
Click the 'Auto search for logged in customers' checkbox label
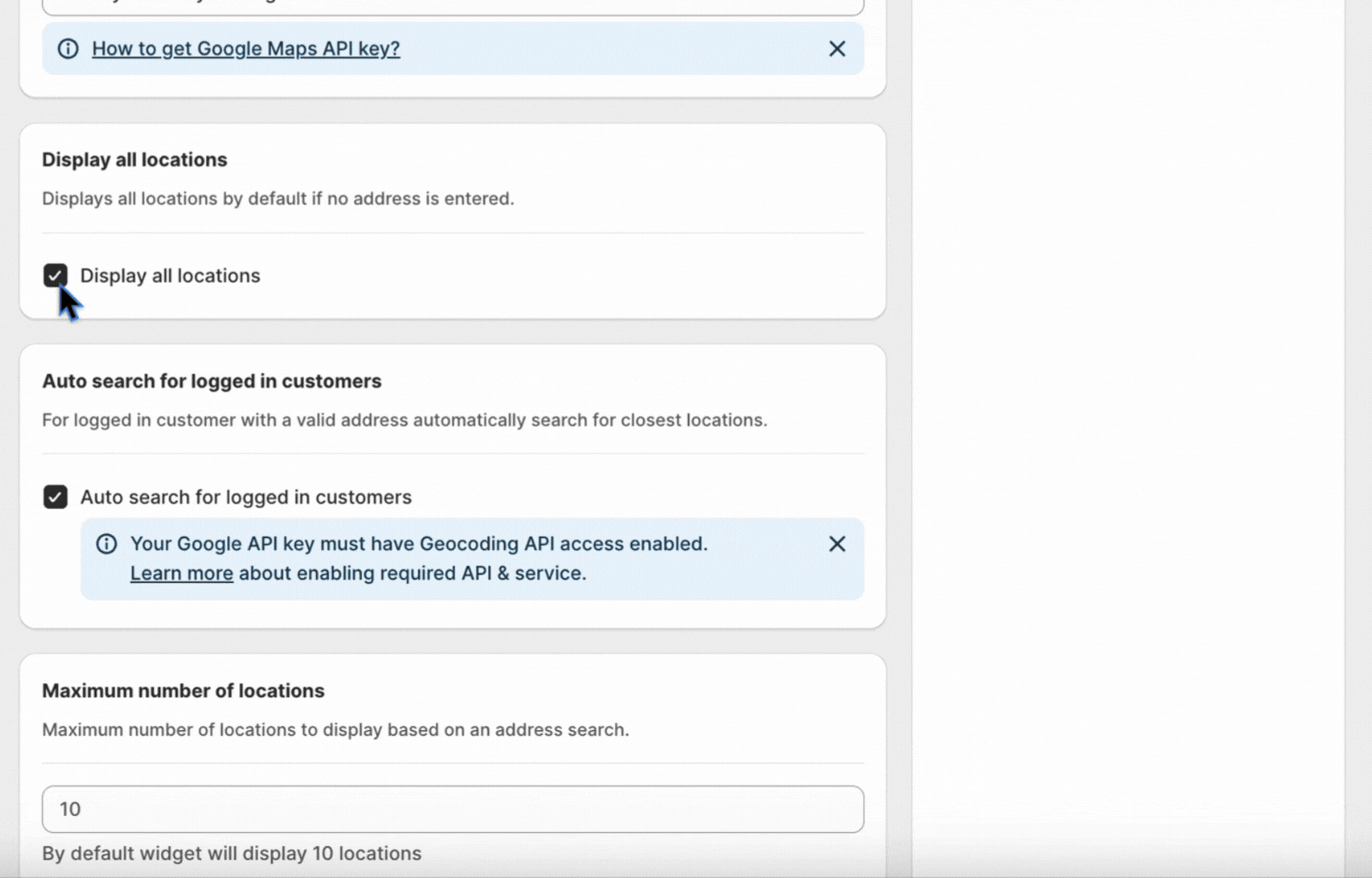click(x=246, y=497)
